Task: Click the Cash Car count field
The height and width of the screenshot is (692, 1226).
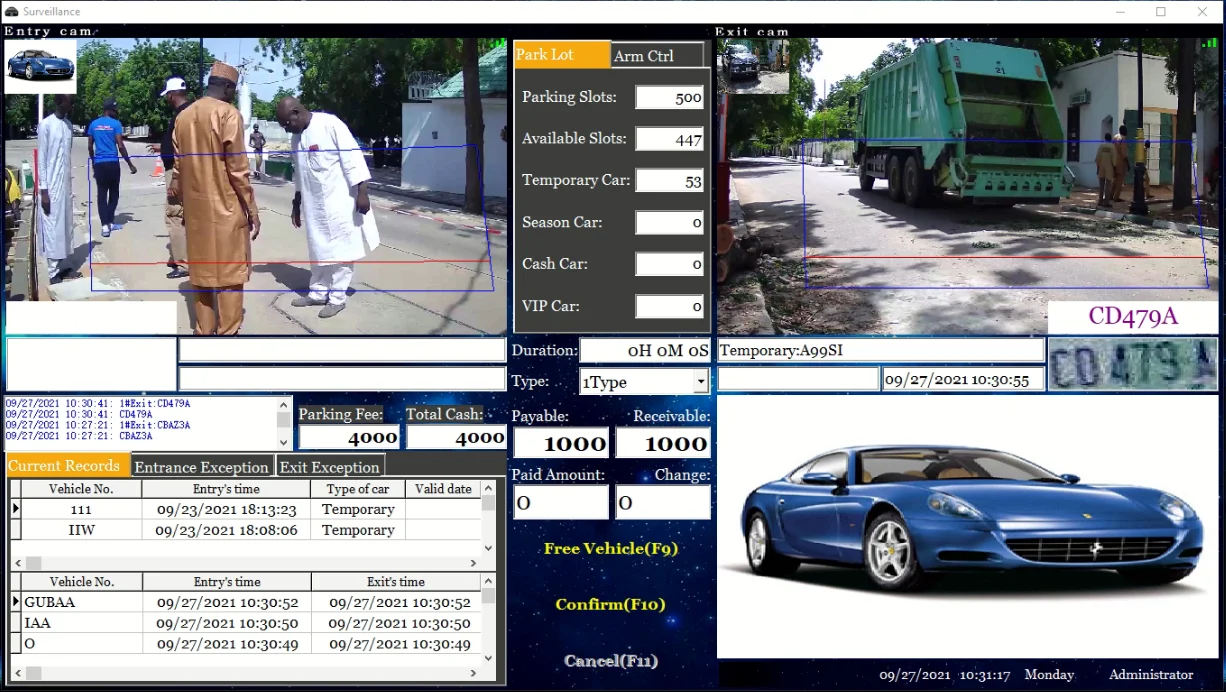Action: [670, 265]
